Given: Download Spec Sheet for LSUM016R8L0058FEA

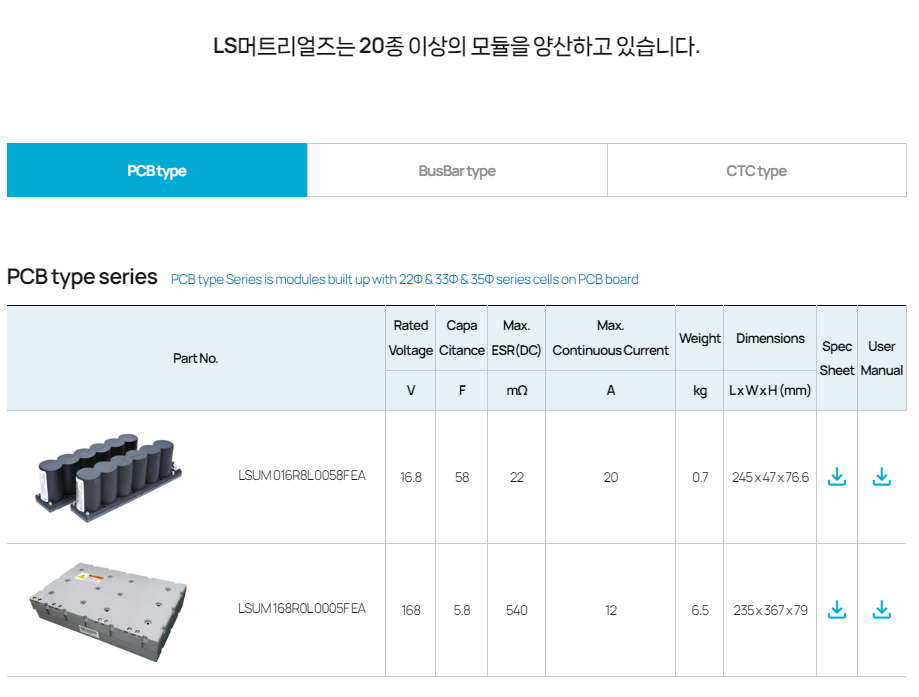Looking at the screenshot, I should tap(836, 477).
